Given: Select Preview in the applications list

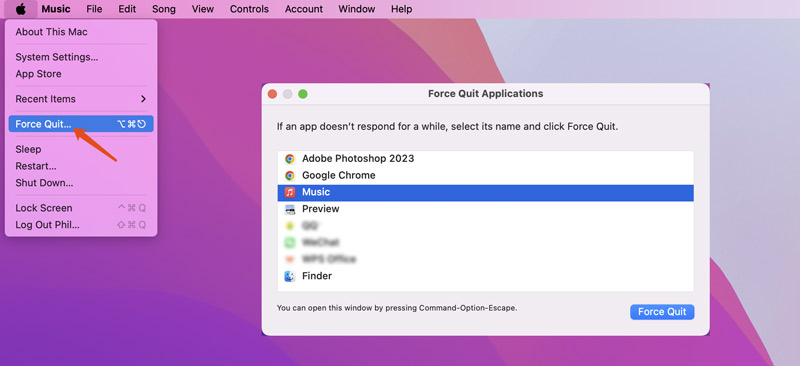Looking at the screenshot, I should click(485, 209).
